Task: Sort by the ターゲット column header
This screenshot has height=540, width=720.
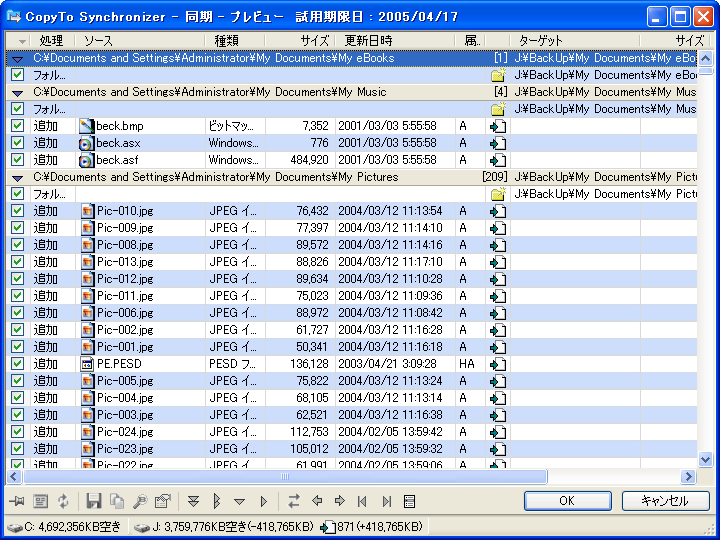Action: click(575, 40)
